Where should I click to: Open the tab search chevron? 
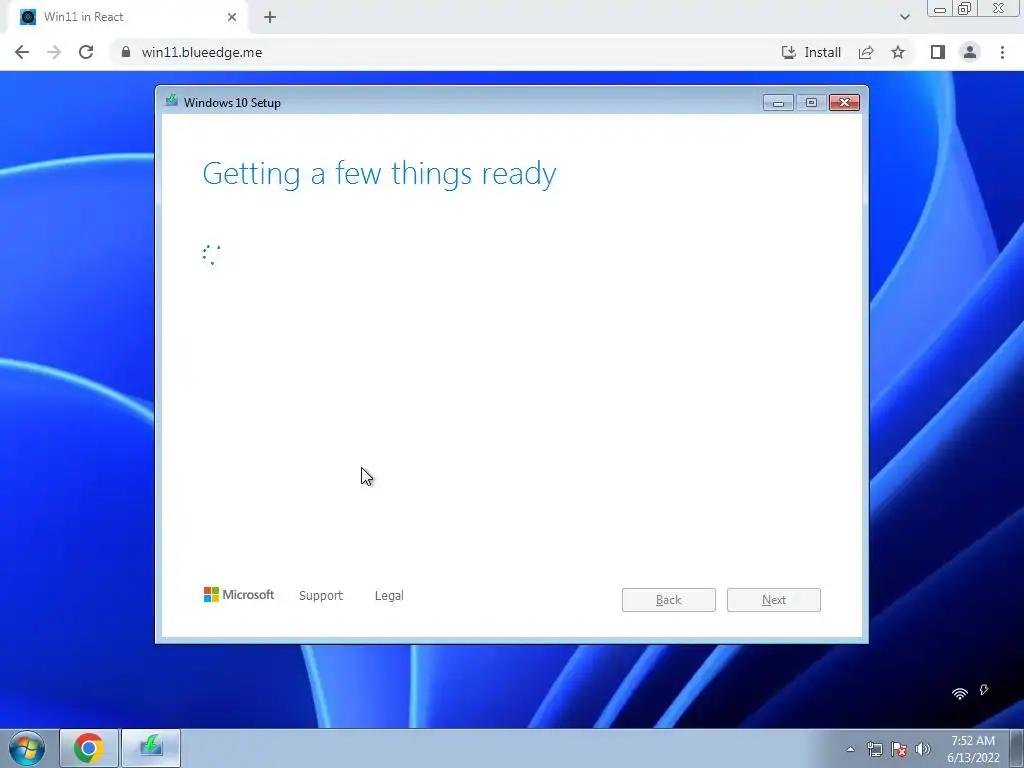[x=904, y=17]
